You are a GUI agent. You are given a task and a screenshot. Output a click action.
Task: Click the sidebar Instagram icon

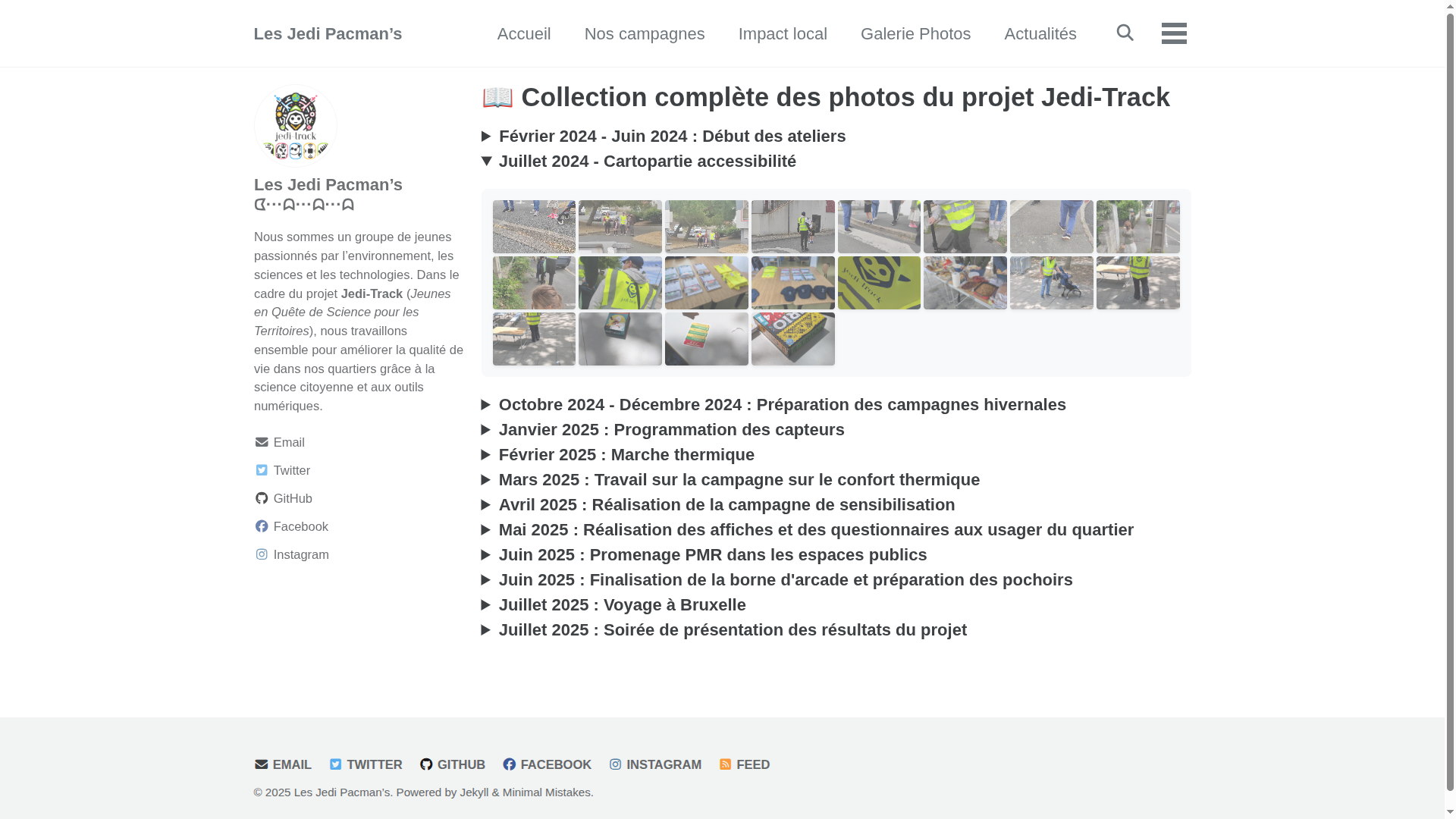click(262, 554)
